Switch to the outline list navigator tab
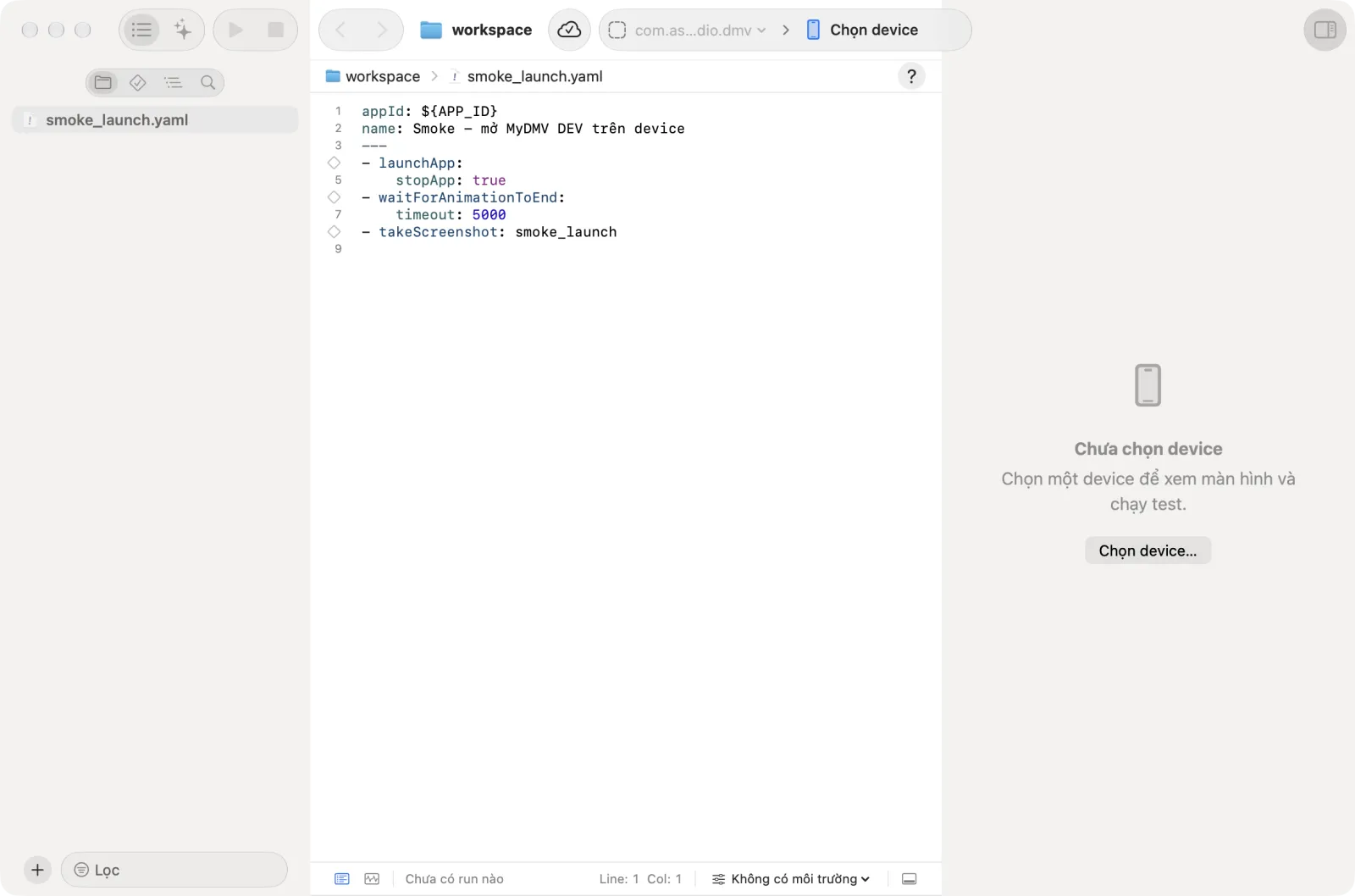This screenshot has width=1355, height=896. point(174,83)
